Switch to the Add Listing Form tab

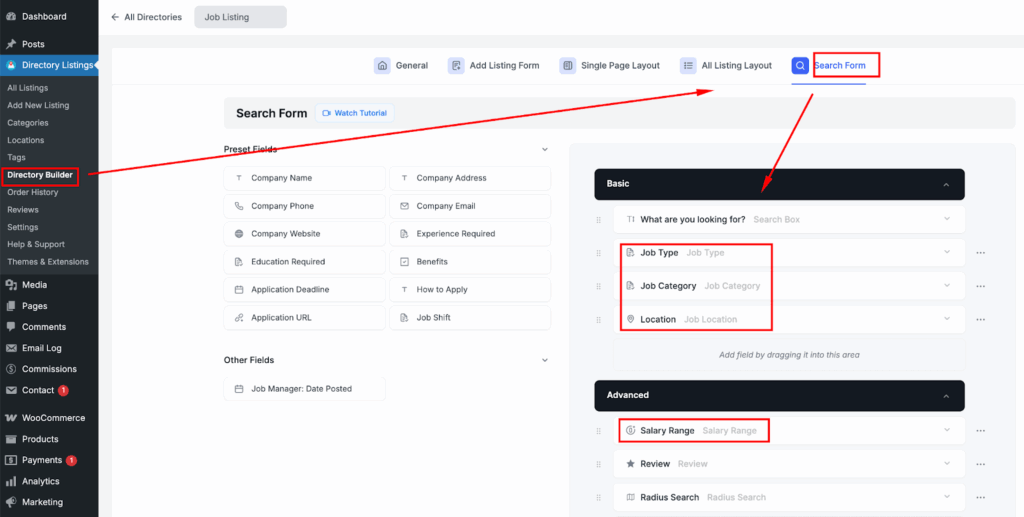(494, 65)
